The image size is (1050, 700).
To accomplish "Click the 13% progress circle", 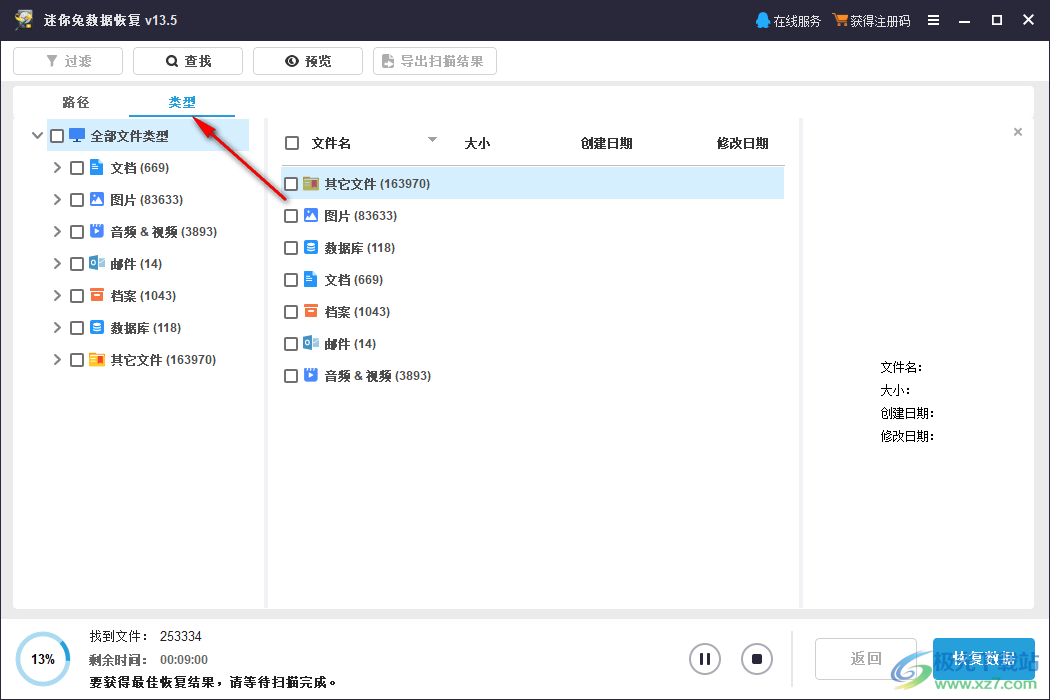I will [x=42, y=658].
